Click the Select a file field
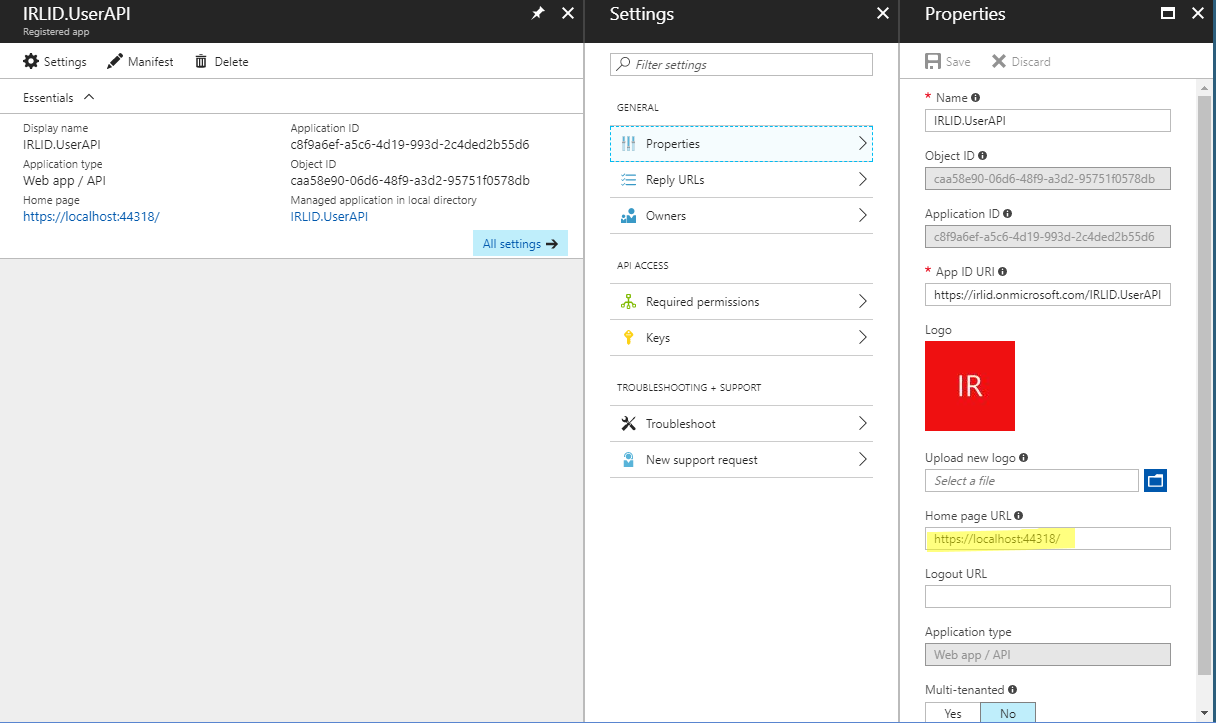 [x=1032, y=481]
